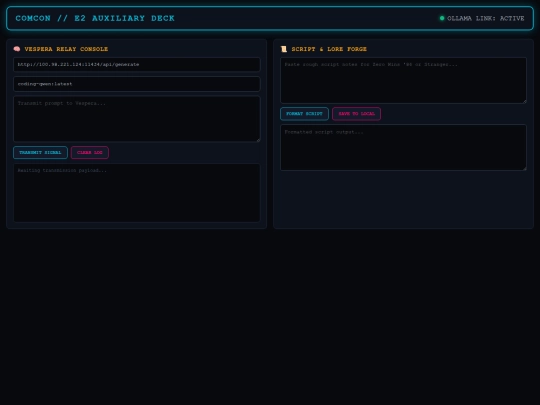Click the scroll icon beside Script & Lore Forge
This screenshot has height=405, width=540.
(x=284, y=49)
